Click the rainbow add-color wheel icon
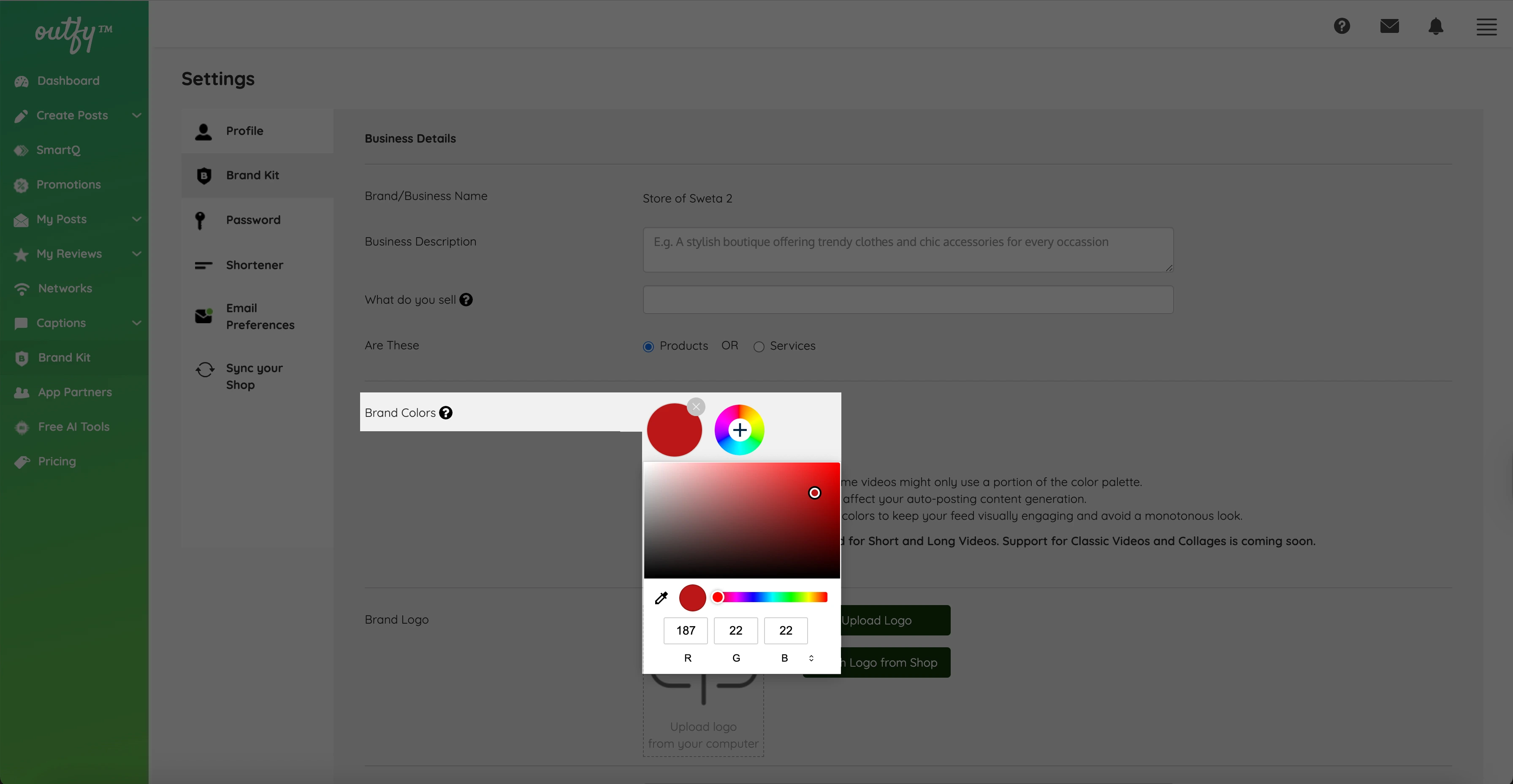Viewport: 1513px width, 784px height. [739, 430]
